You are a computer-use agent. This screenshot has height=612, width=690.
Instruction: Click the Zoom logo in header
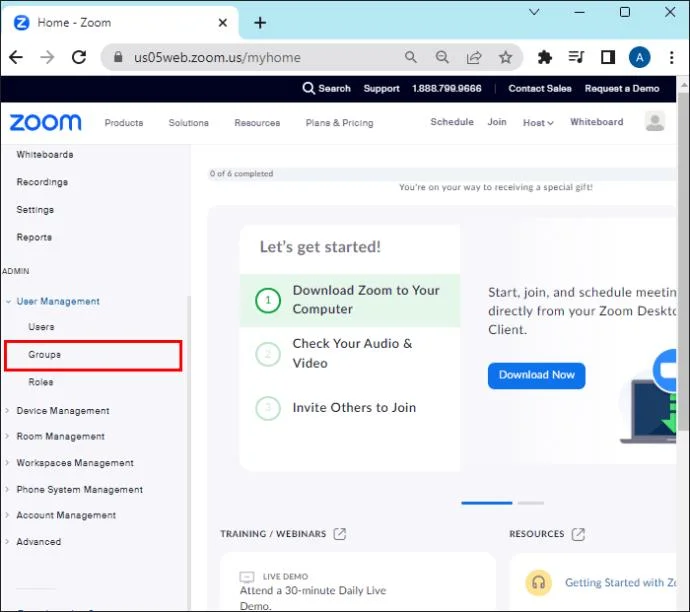point(45,122)
